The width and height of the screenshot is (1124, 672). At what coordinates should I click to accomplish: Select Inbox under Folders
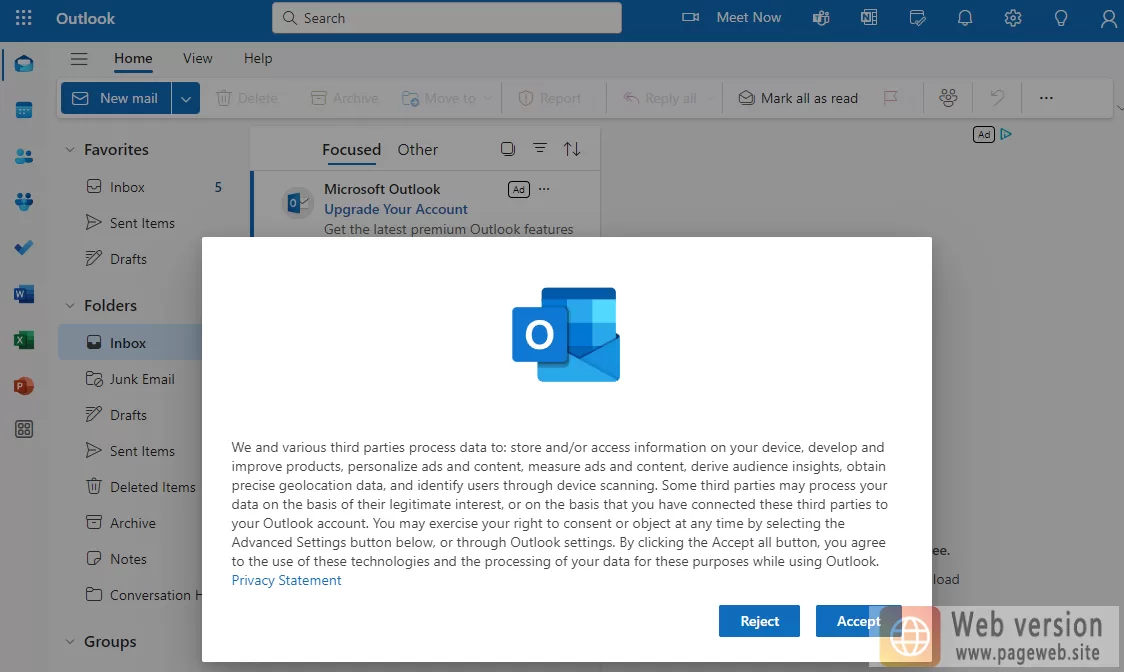tap(130, 343)
